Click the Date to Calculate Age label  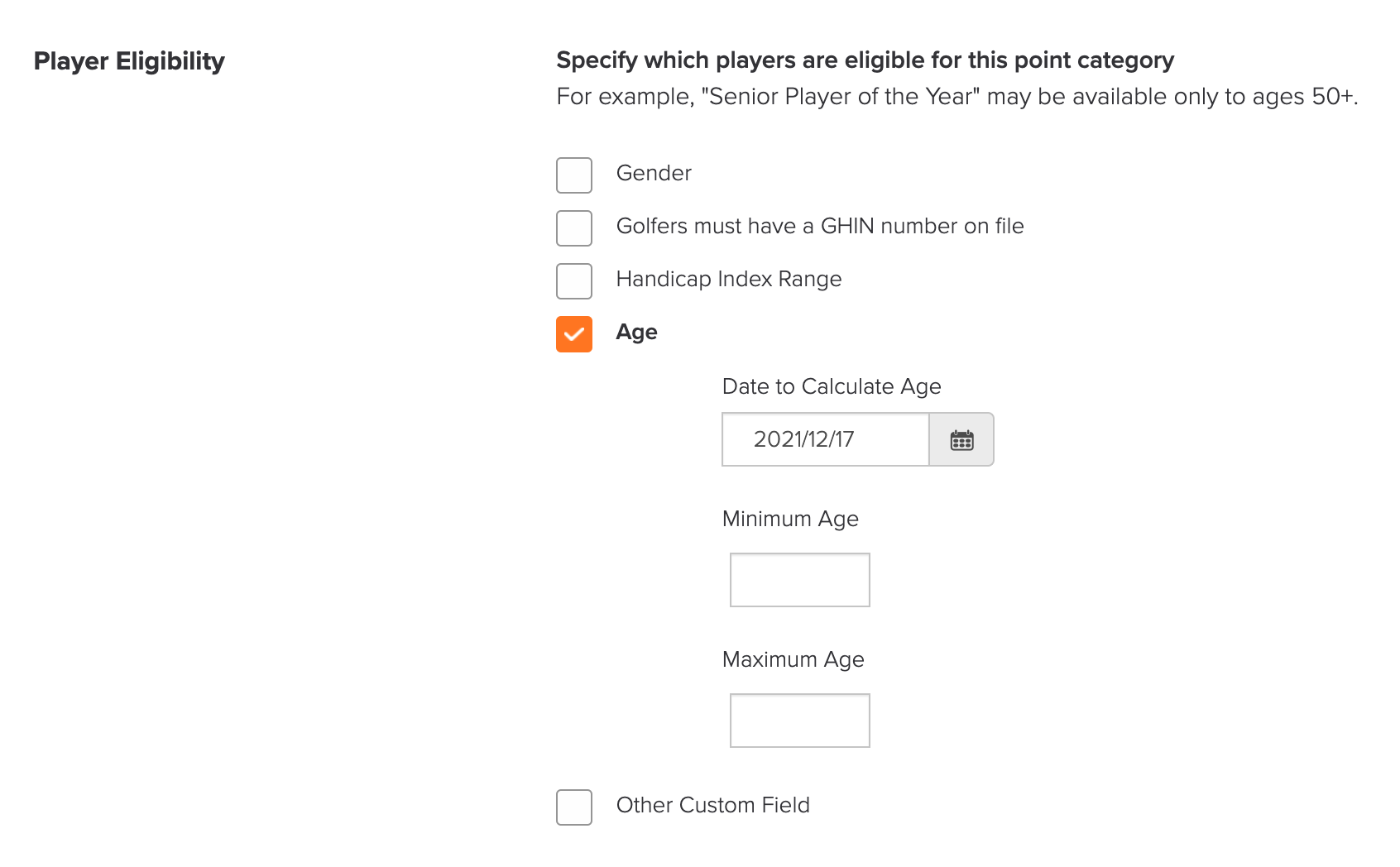[832, 386]
